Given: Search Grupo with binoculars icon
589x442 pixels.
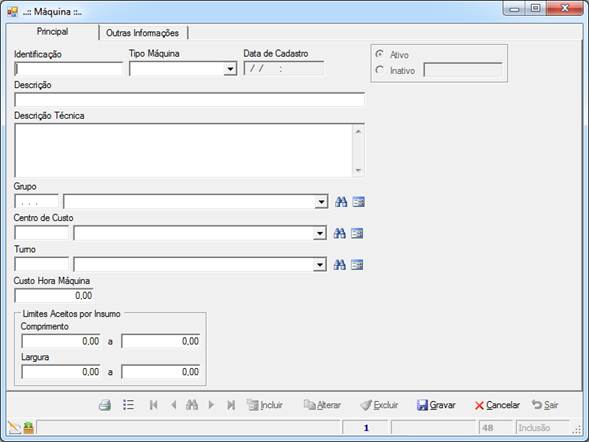Looking at the screenshot, I should [341, 202].
